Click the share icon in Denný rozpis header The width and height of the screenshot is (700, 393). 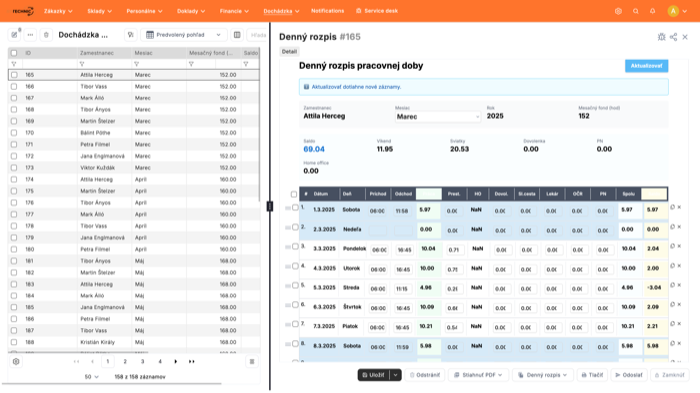[x=673, y=37]
